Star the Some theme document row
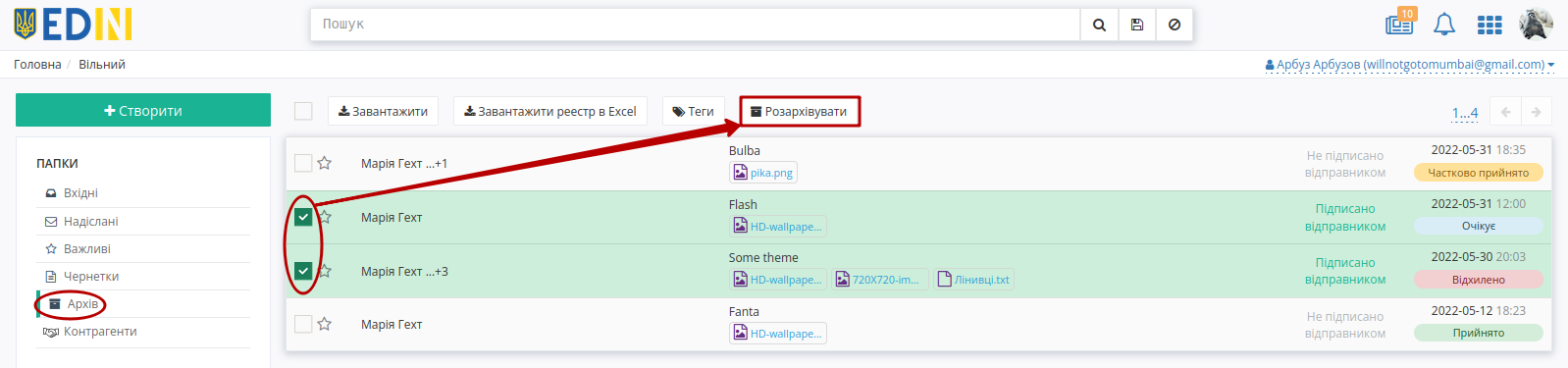The height and width of the screenshot is (368, 1568). (x=324, y=271)
